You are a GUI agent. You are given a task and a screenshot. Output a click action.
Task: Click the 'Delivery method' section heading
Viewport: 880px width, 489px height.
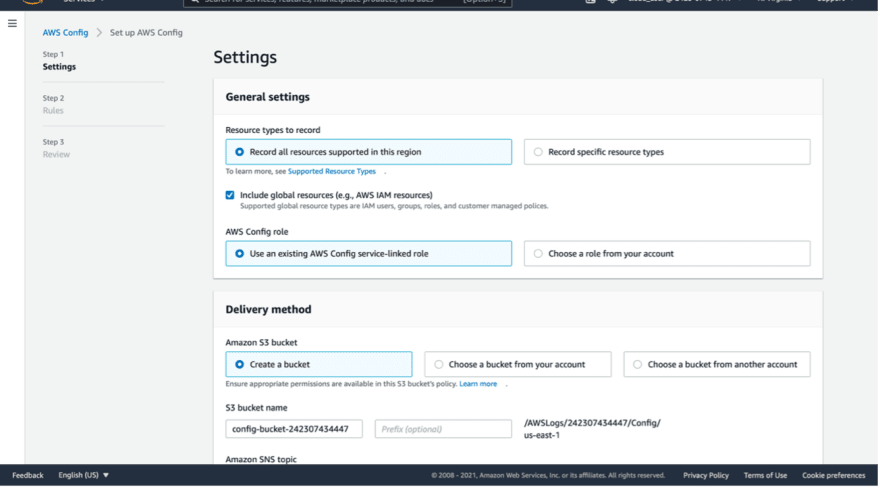[x=268, y=309]
